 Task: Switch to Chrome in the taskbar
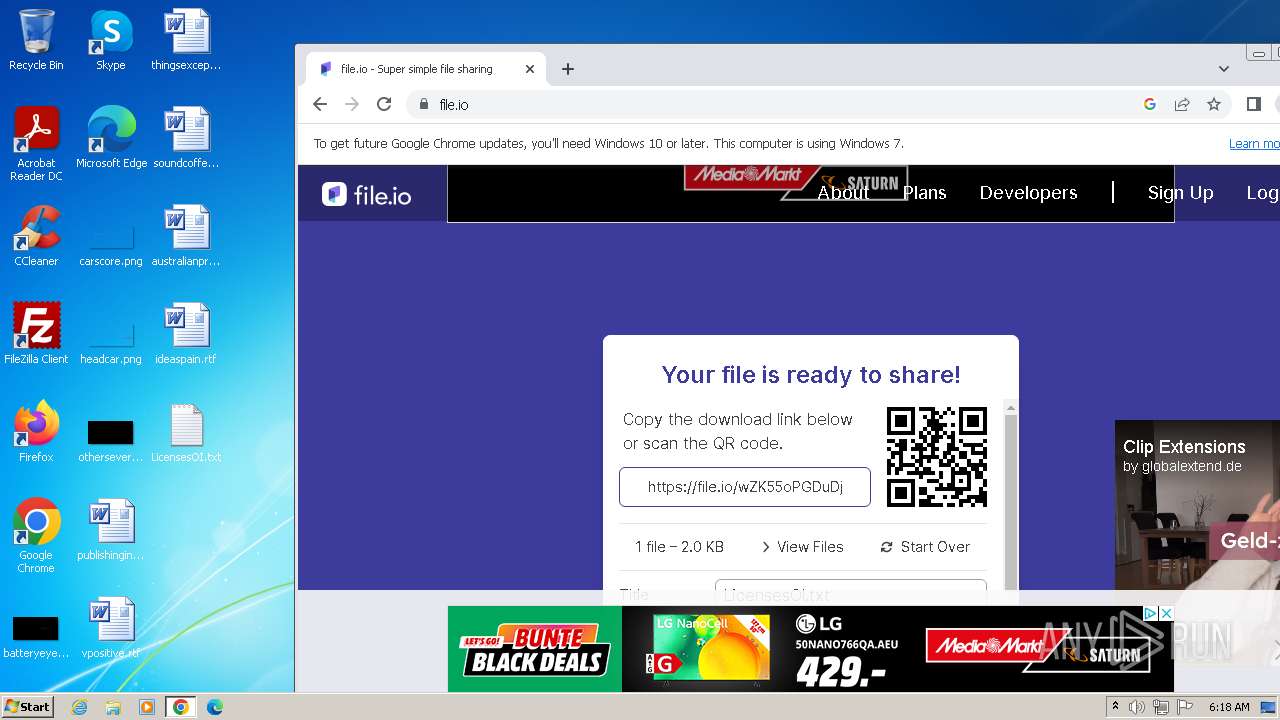(181, 707)
